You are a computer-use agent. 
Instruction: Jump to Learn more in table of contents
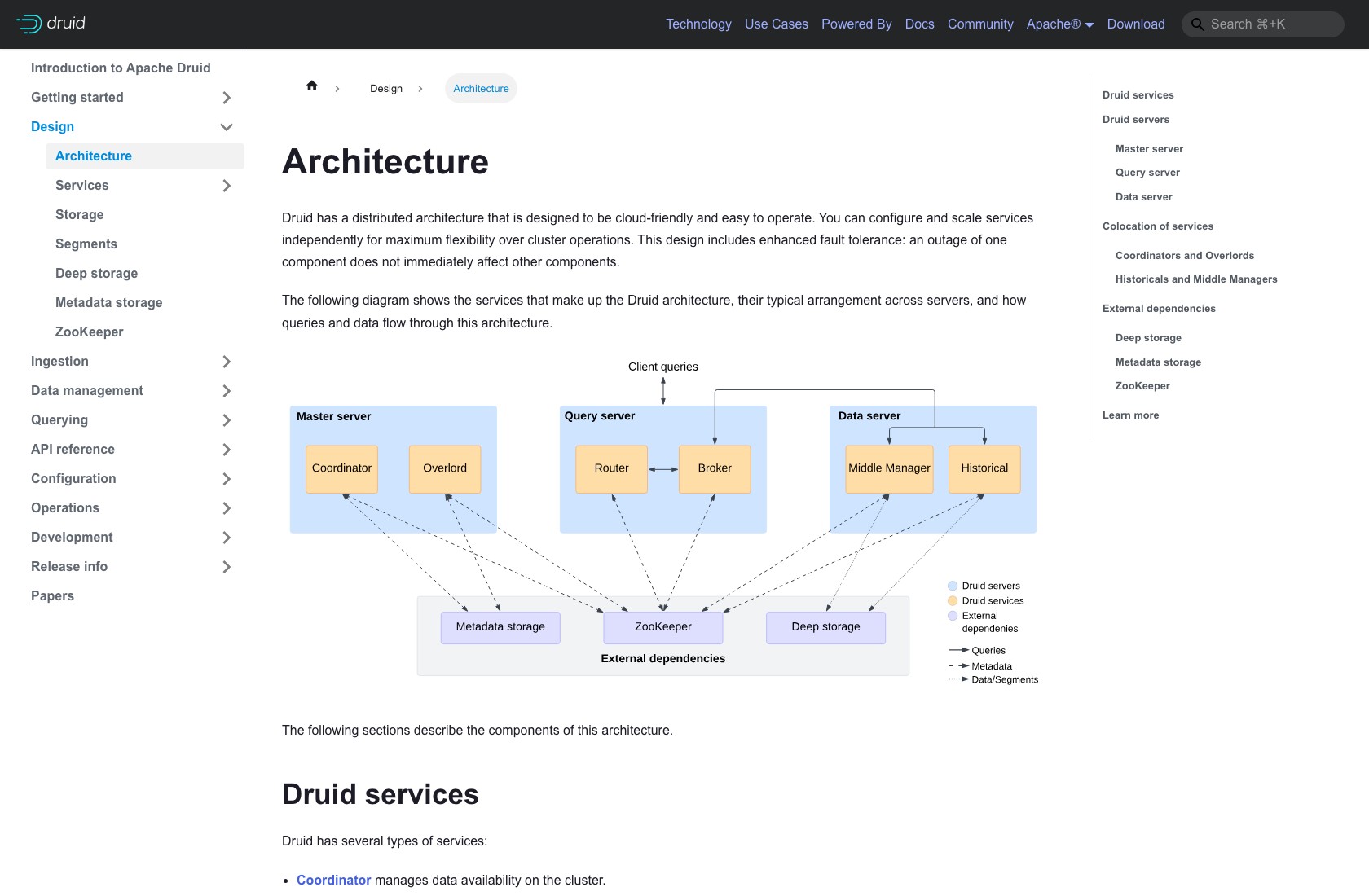click(x=1130, y=415)
